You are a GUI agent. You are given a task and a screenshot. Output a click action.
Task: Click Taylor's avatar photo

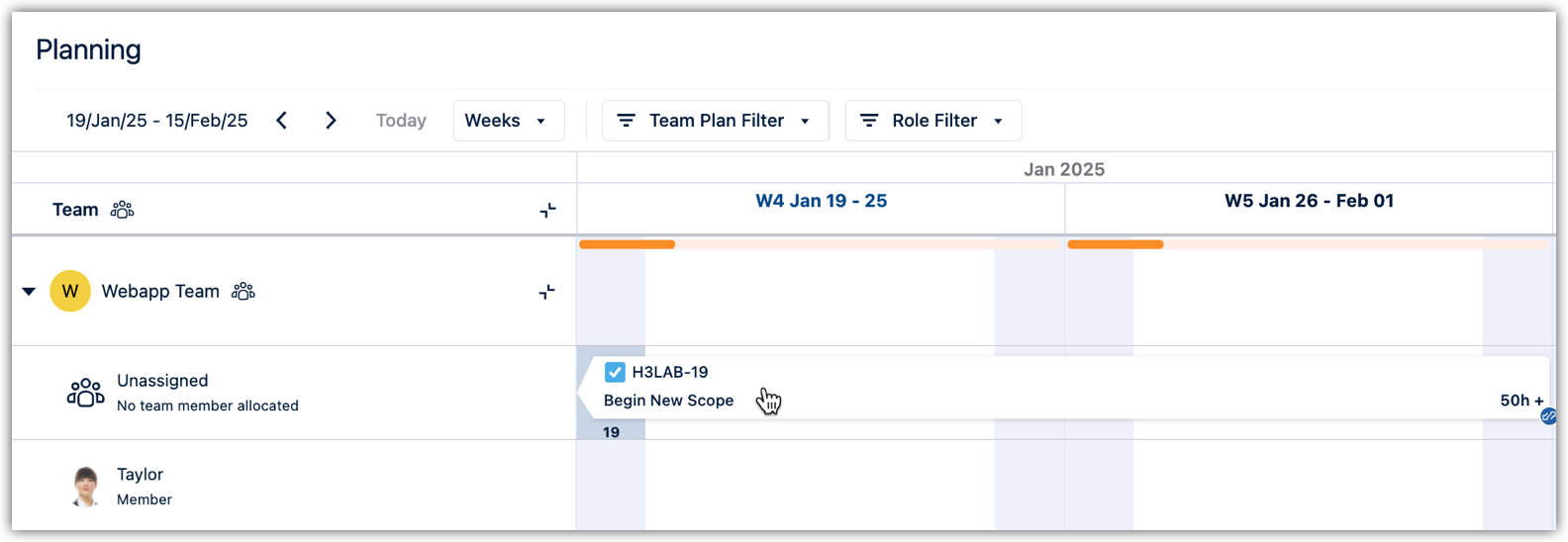(x=87, y=486)
